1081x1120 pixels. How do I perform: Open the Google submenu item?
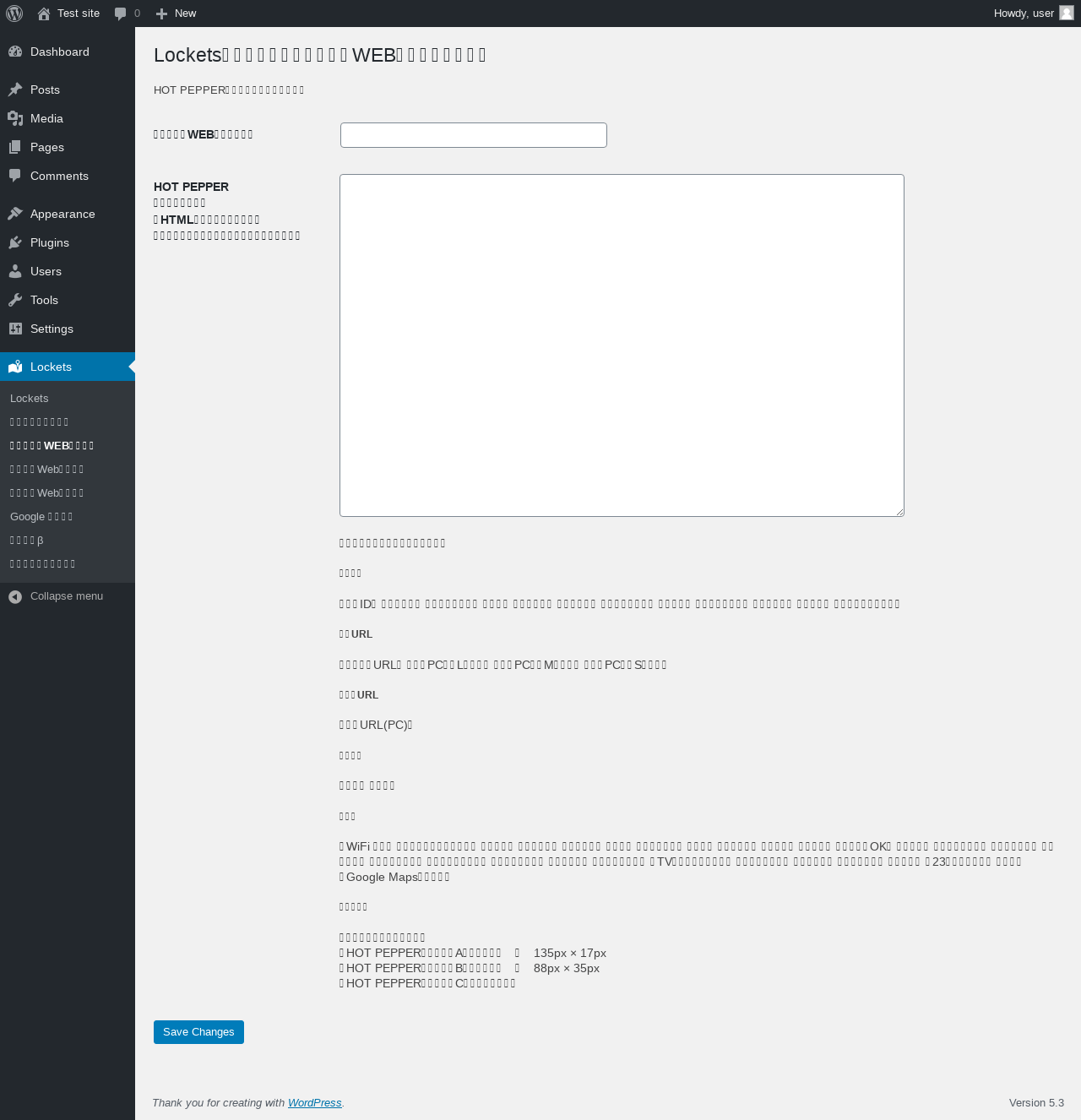point(41,516)
